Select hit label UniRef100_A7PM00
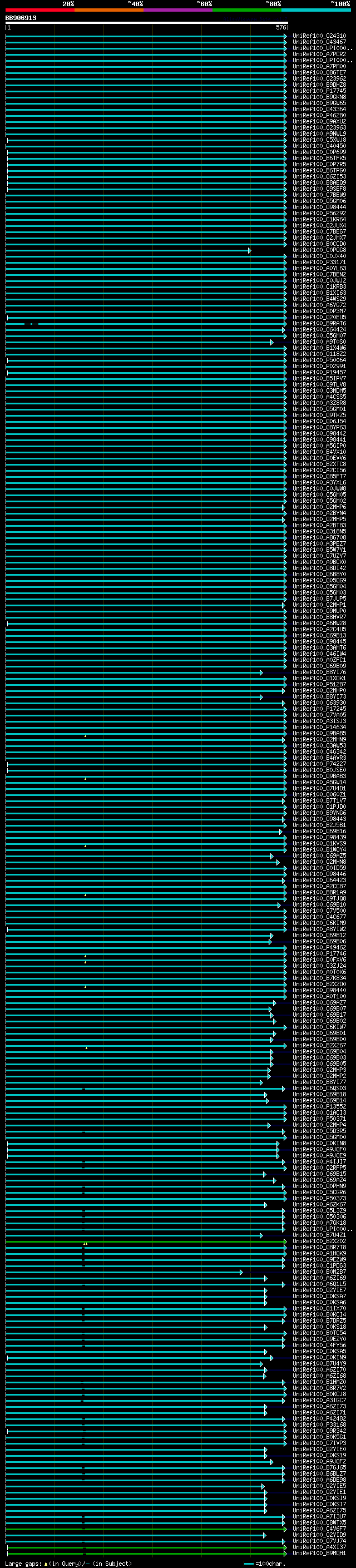The height and width of the screenshot is (1568, 356). tap(319, 66)
